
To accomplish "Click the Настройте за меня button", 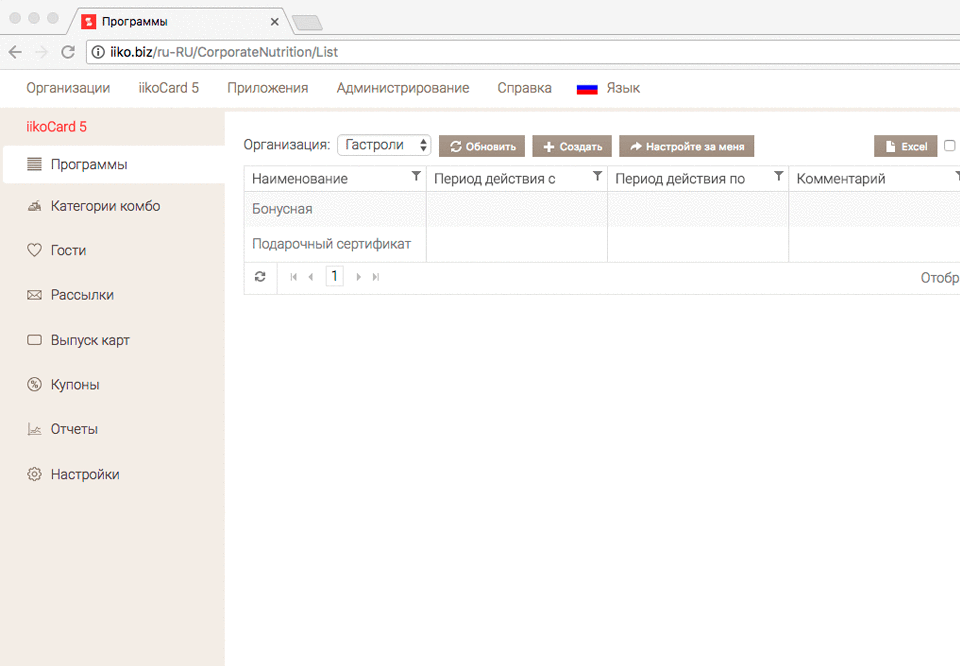I will pyautogui.click(x=687, y=146).
